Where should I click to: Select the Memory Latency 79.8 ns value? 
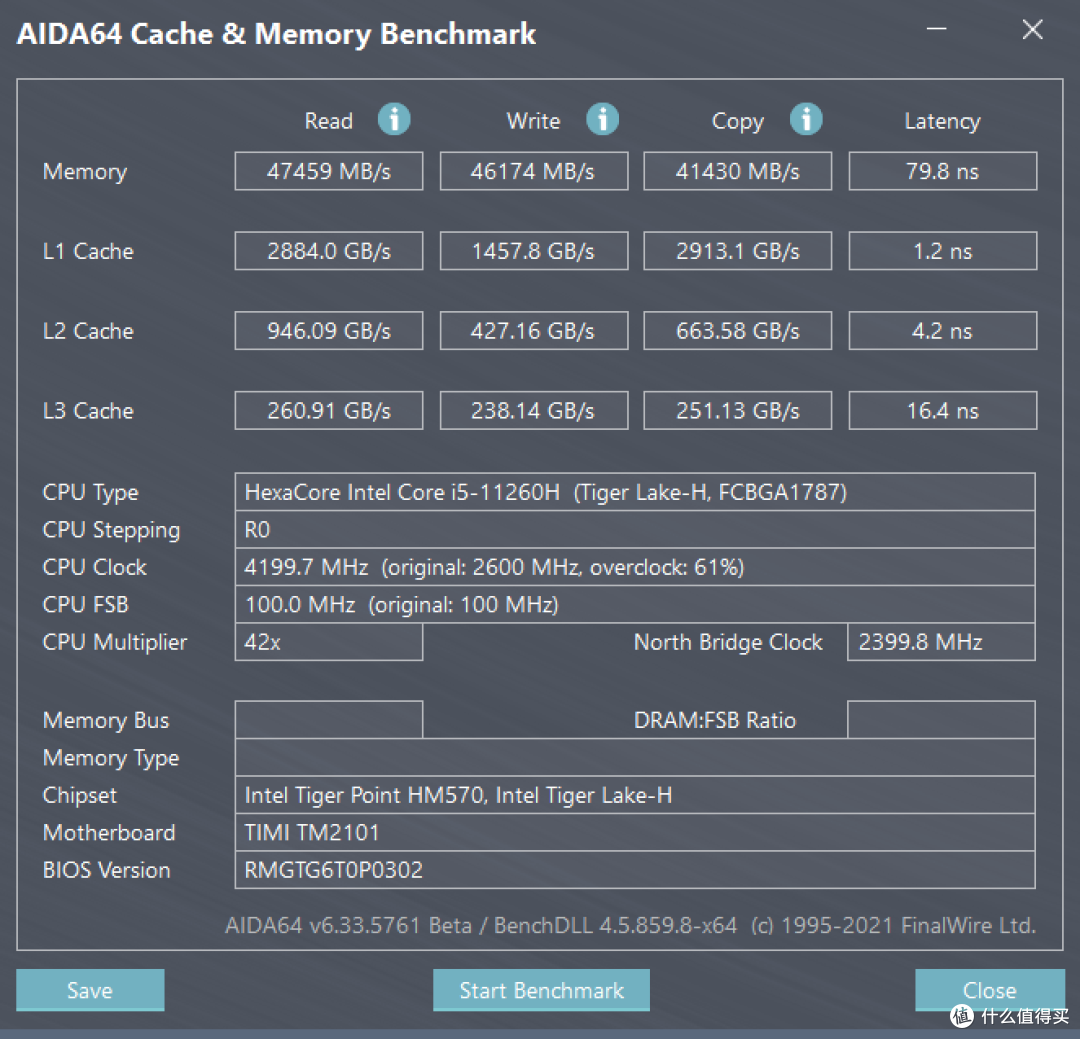(942, 171)
